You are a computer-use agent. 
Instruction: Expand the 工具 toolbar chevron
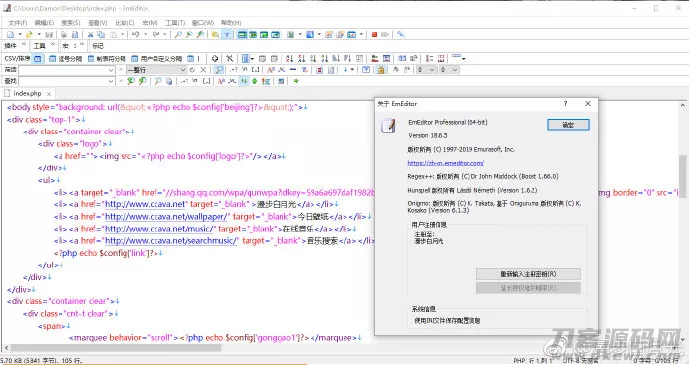(53, 44)
